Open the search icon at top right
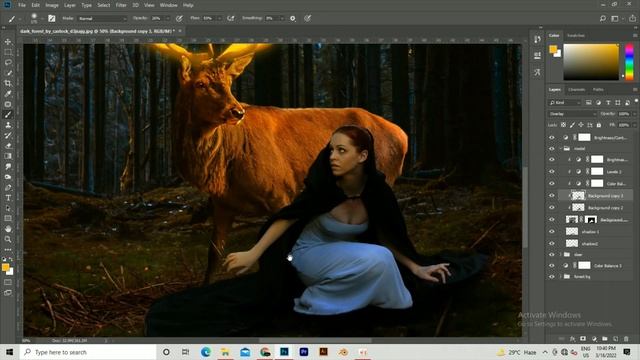The height and width of the screenshot is (360, 640). point(603,18)
